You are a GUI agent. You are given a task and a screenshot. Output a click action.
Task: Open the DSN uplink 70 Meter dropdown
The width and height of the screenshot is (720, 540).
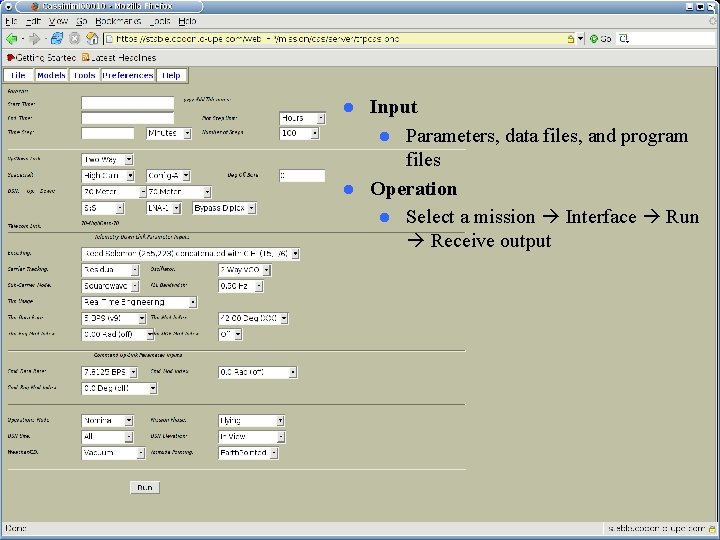click(x=114, y=191)
